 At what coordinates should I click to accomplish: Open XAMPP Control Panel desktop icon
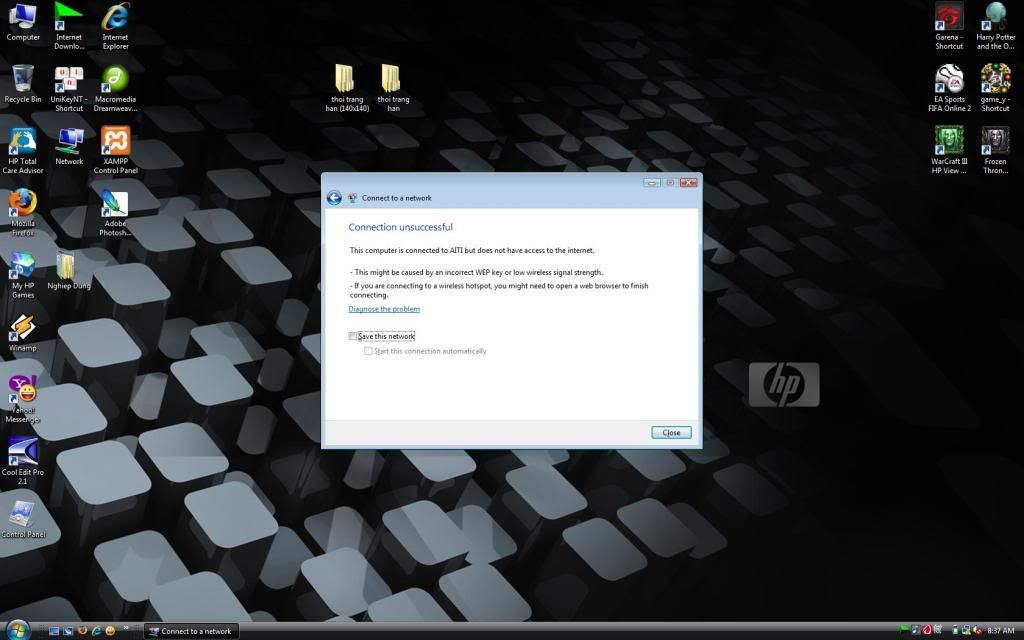115,142
